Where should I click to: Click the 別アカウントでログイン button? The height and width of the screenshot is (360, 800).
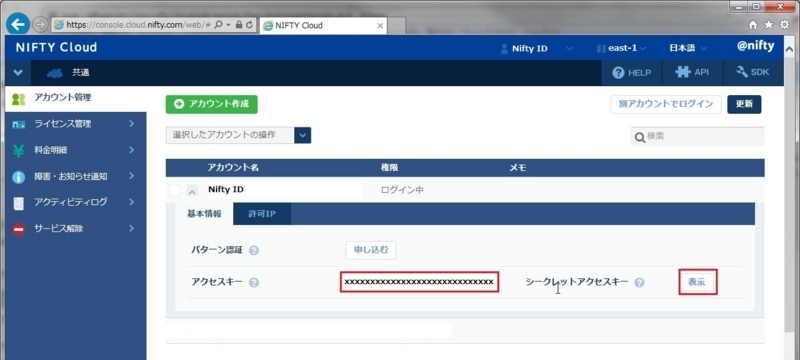666,104
